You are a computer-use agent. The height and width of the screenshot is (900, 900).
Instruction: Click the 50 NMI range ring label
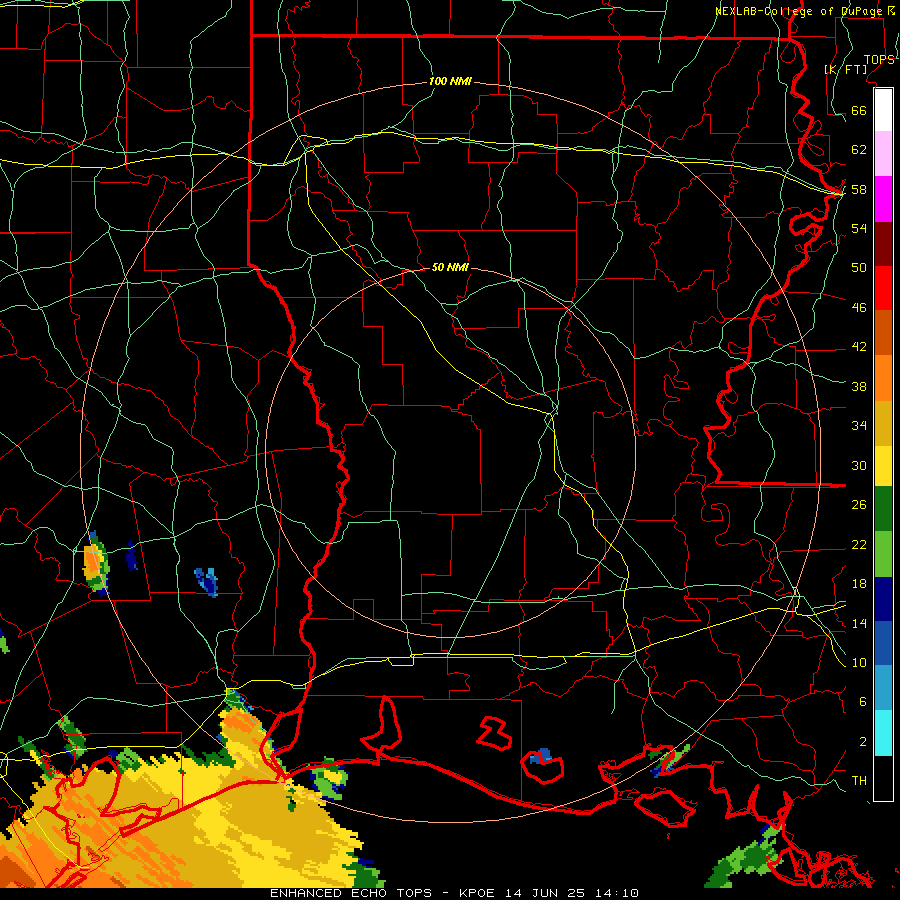click(450, 267)
